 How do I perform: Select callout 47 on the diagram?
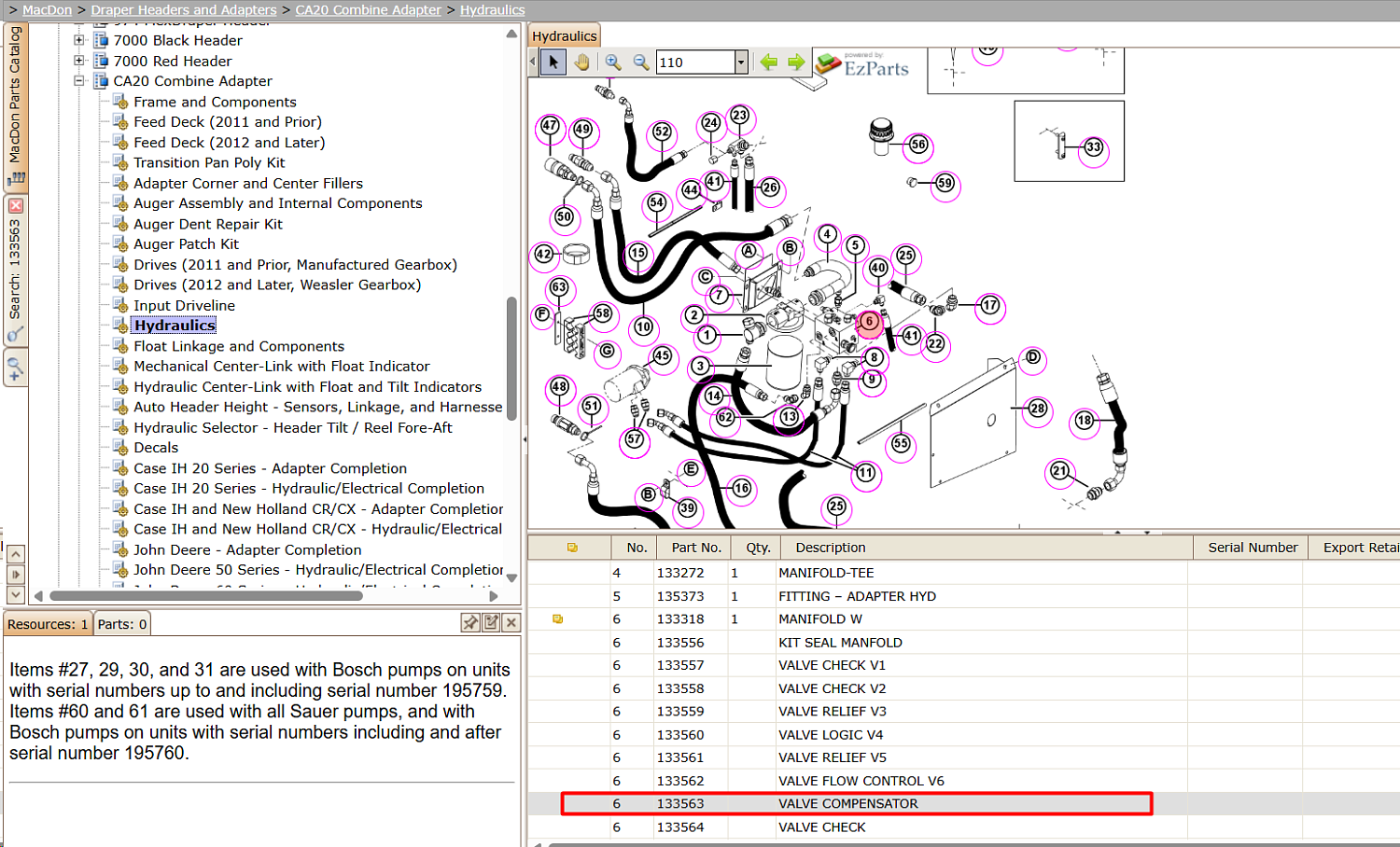click(x=550, y=126)
